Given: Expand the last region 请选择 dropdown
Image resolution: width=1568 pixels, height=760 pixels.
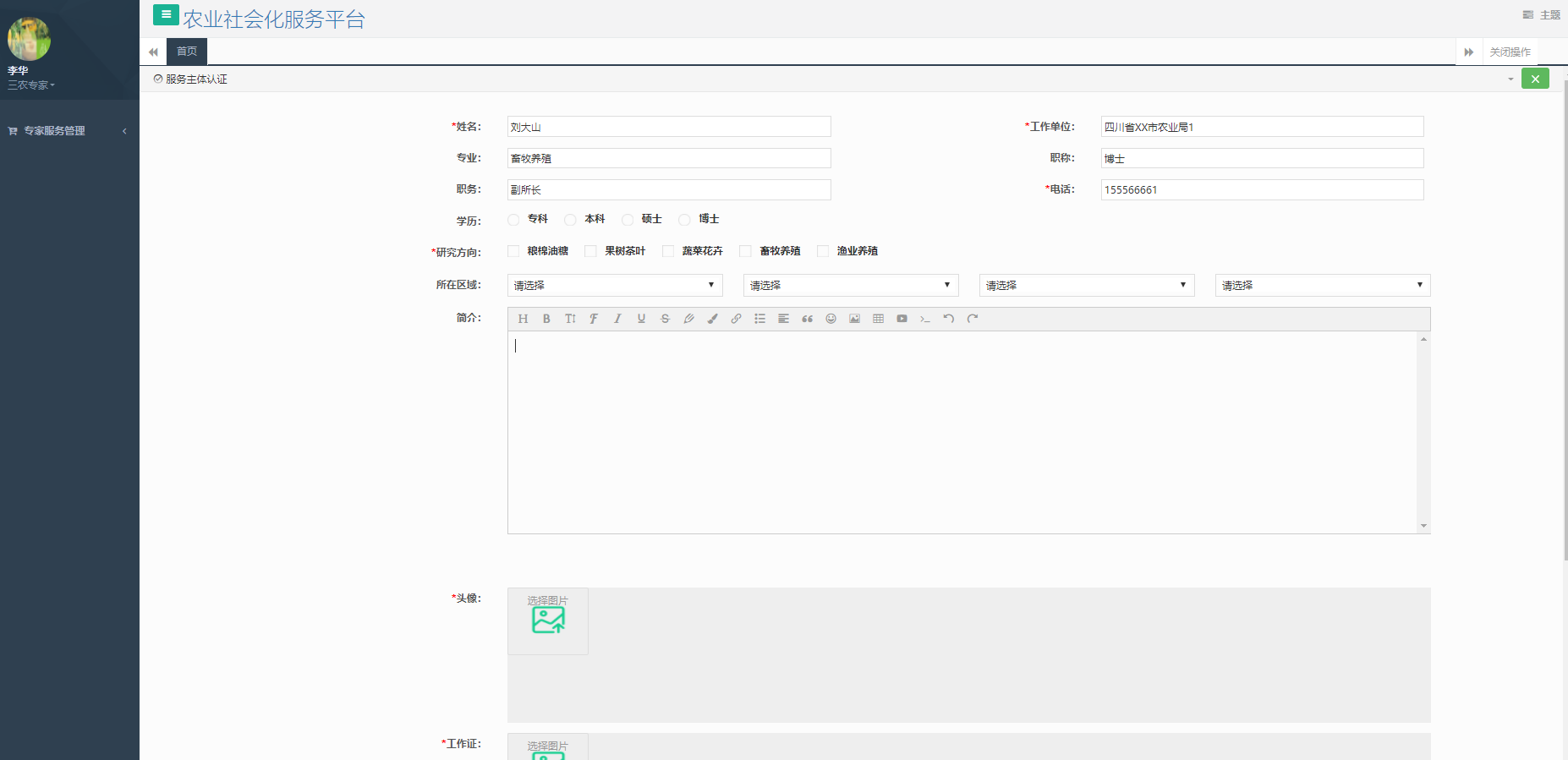Looking at the screenshot, I should (x=1322, y=286).
